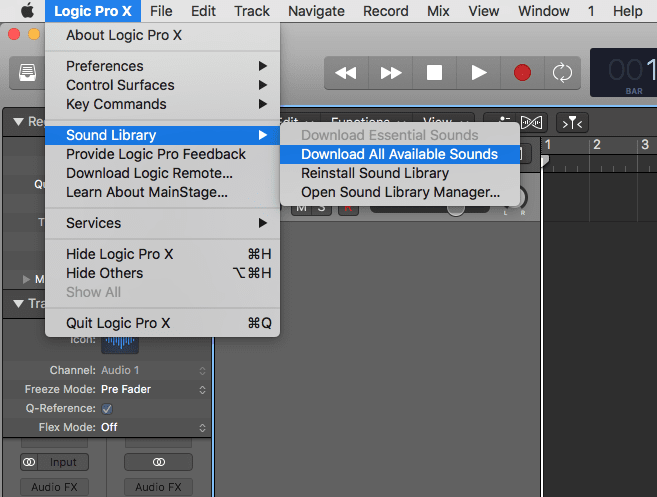Toggle the Q-Reference checkbox

pos(107,409)
